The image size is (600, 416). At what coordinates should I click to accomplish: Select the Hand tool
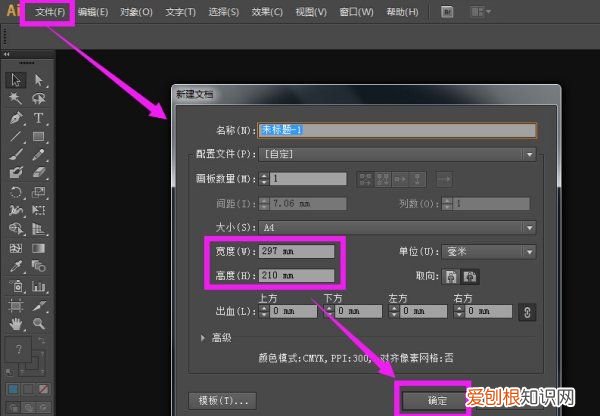(x=16, y=324)
